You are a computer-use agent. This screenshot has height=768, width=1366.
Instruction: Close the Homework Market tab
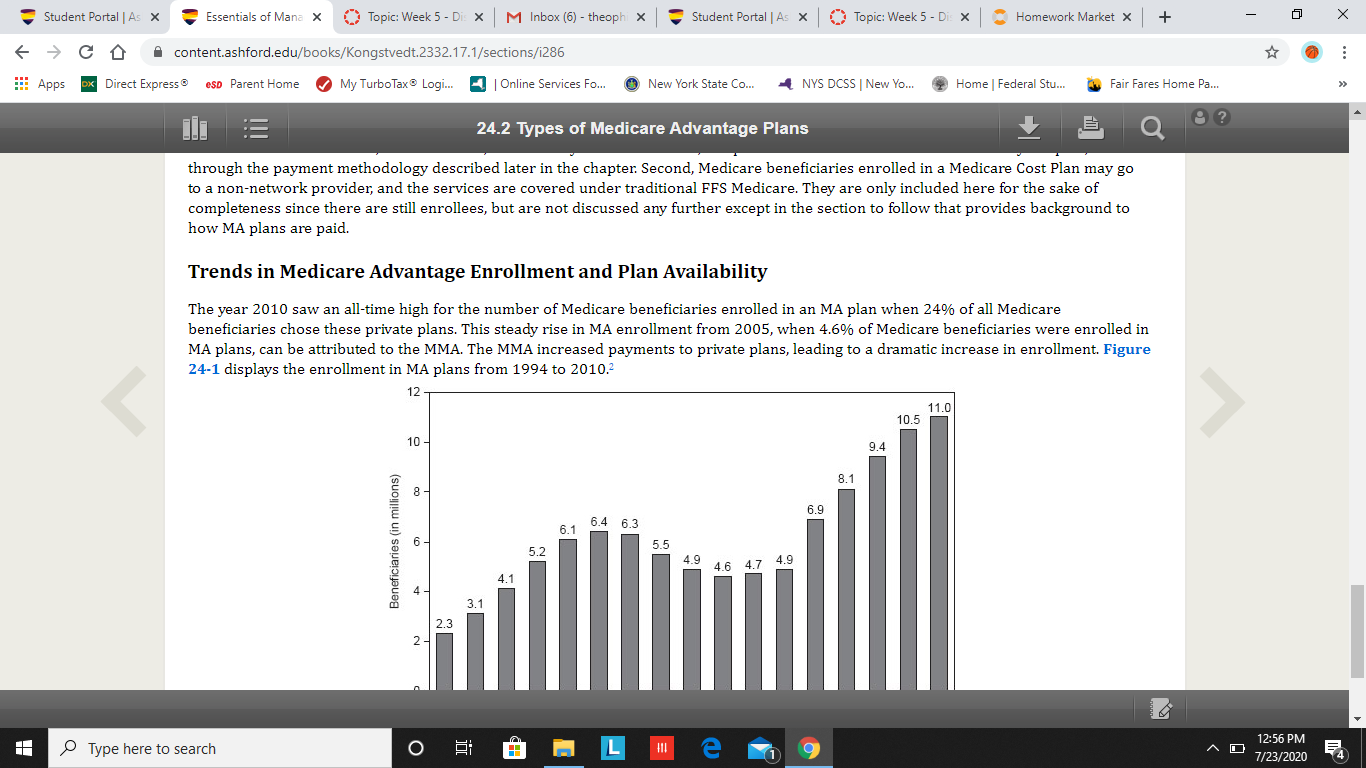pyautogui.click(x=1127, y=17)
